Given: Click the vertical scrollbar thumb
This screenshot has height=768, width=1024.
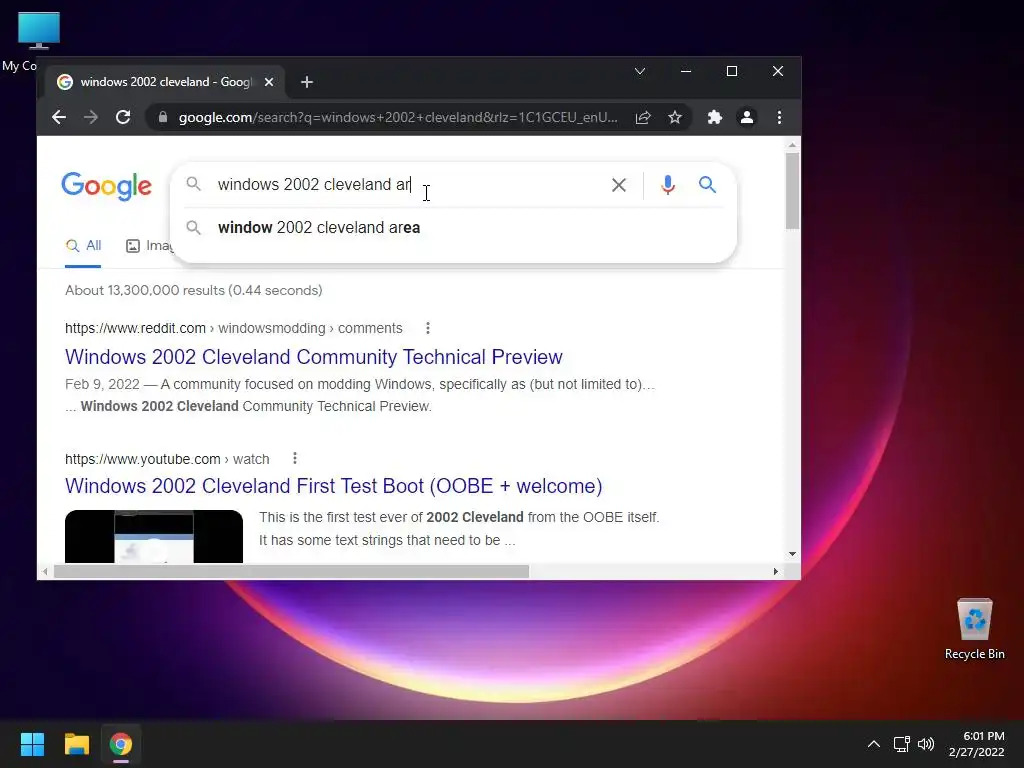Looking at the screenshot, I should coord(792,191).
